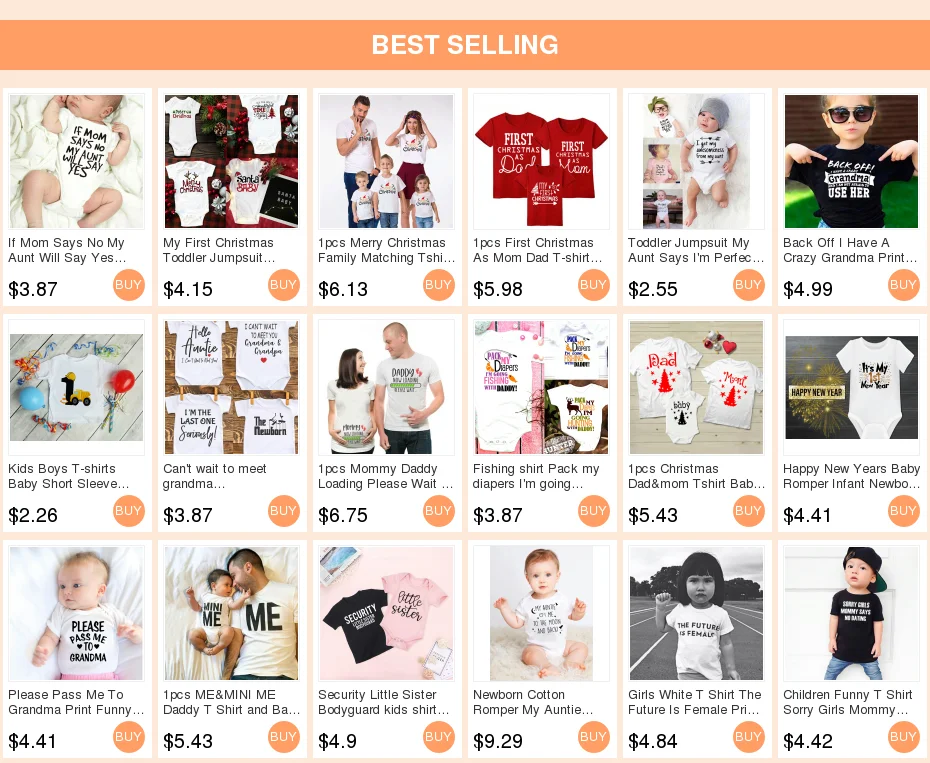Open the Can't wait to meet grandma link

pos(215,476)
